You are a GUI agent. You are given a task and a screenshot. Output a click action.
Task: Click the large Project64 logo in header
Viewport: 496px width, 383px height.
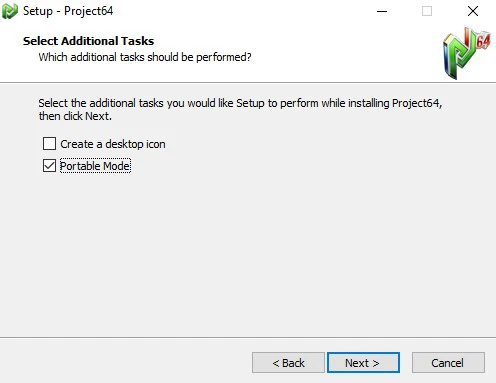click(467, 52)
